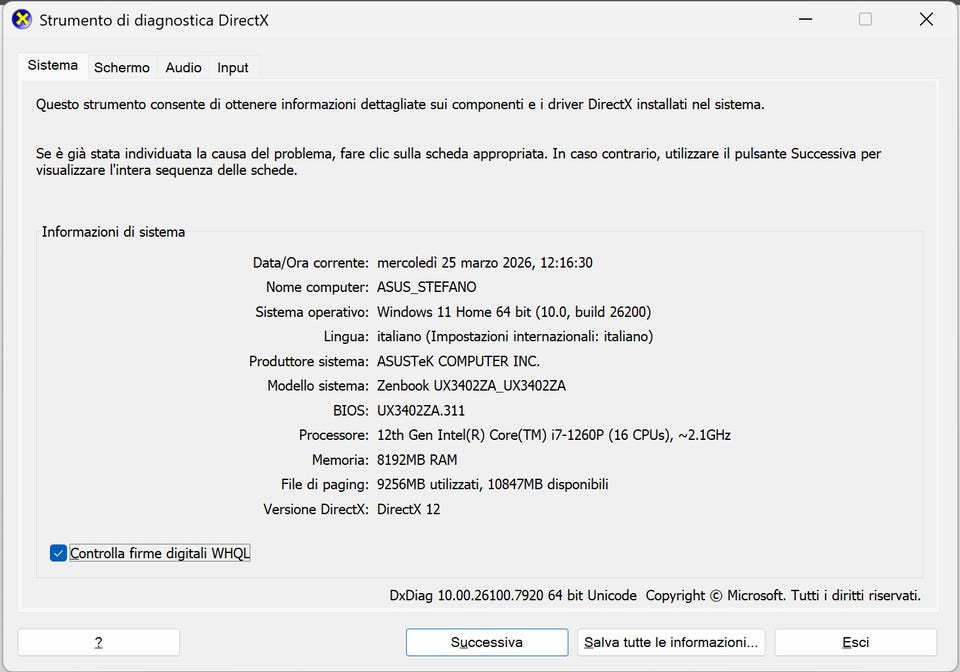Image resolution: width=960 pixels, height=672 pixels.
Task: Click the processor value i7-1260P line
Action: tap(553, 435)
